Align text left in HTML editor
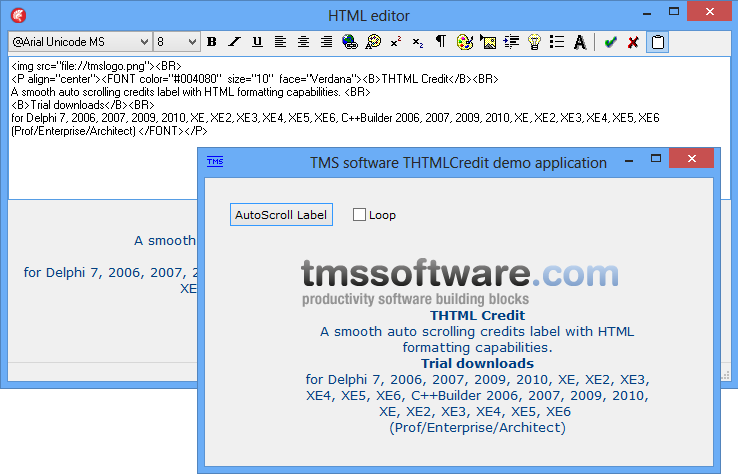 [x=280, y=42]
